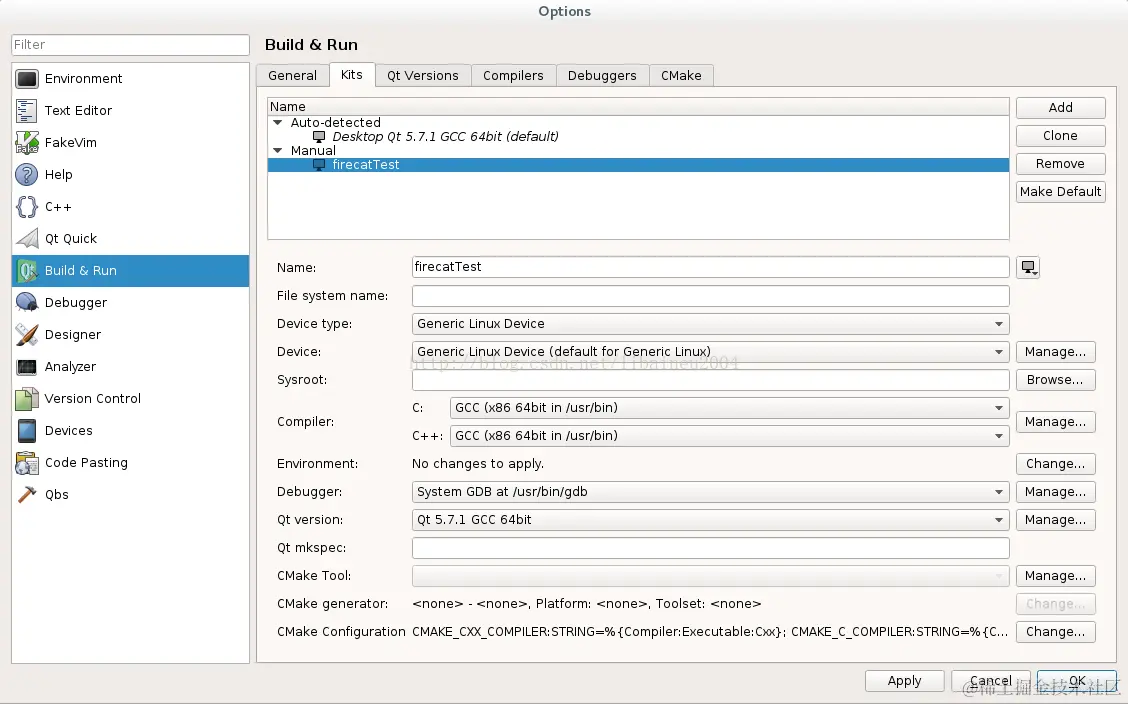Open the C++ compiler dropdown
The width and height of the screenshot is (1128, 704).
(729, 436)
